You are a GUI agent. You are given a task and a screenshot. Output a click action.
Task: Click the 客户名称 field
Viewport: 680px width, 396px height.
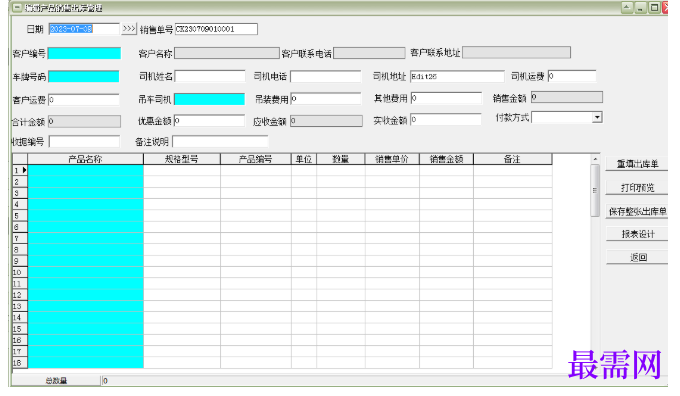(226, 53)
